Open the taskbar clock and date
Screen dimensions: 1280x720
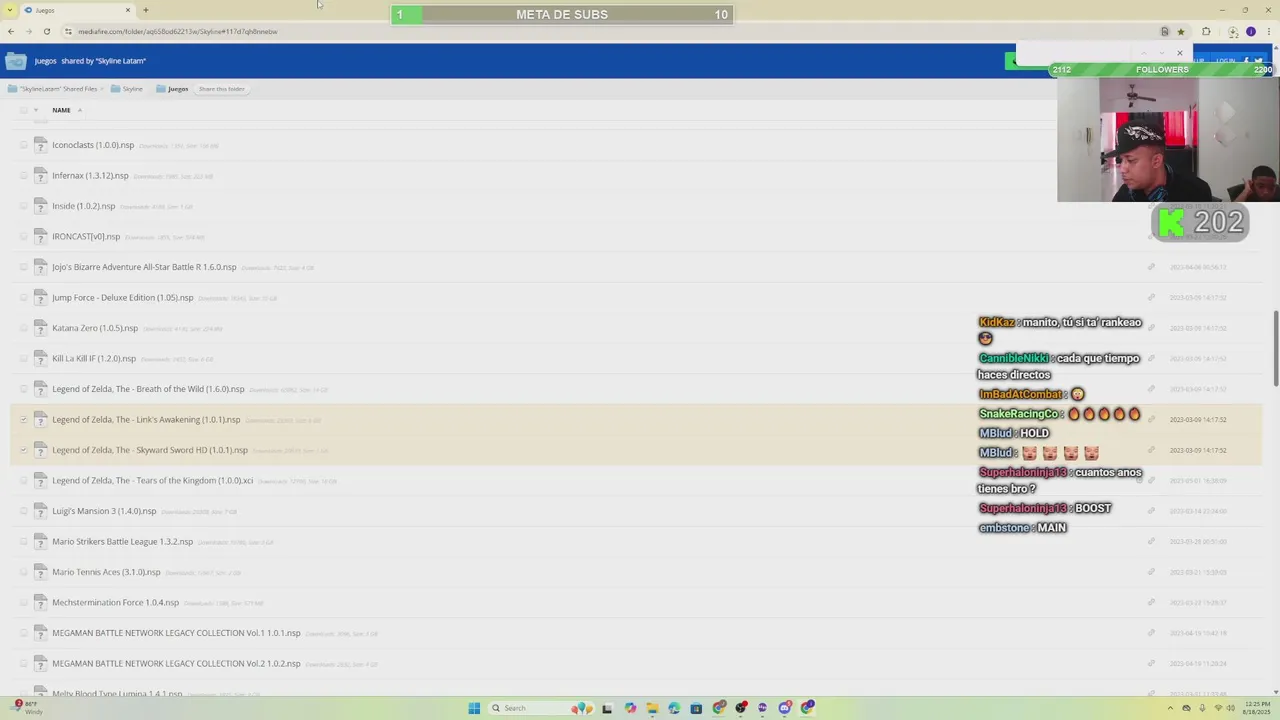pyautogui.click(x=1257, y=708)
